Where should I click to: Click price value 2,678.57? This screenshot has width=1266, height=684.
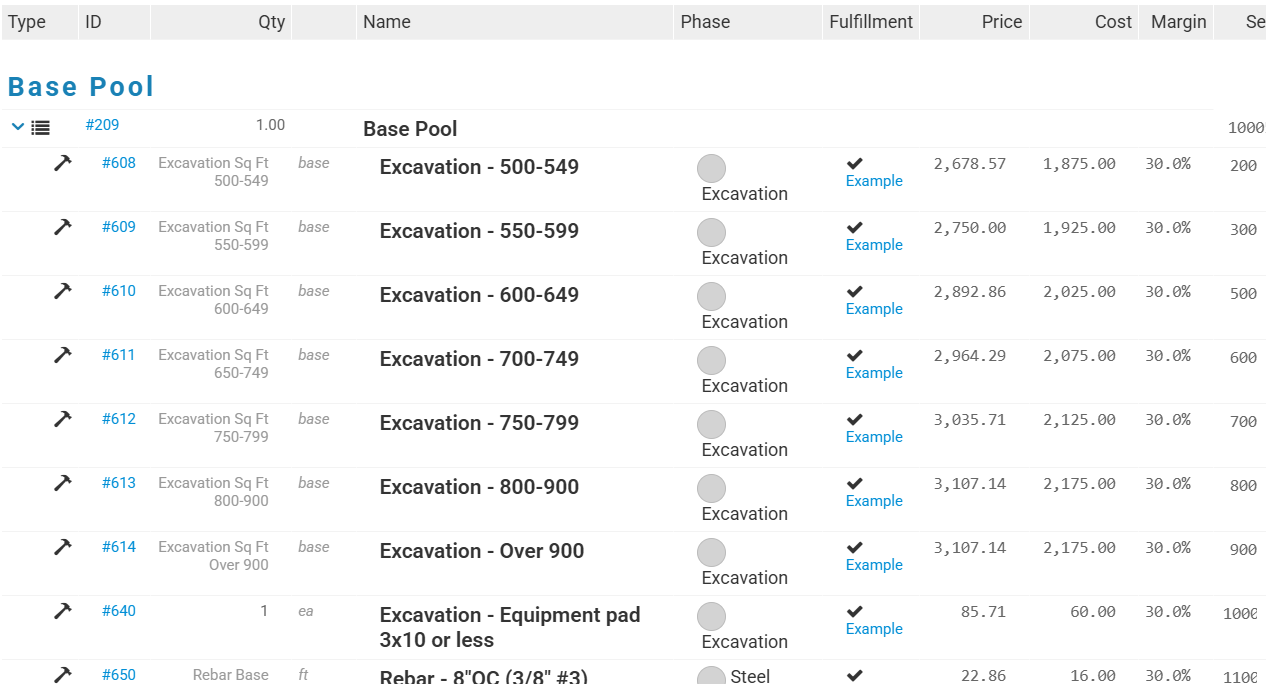click(x=970, y=164)
